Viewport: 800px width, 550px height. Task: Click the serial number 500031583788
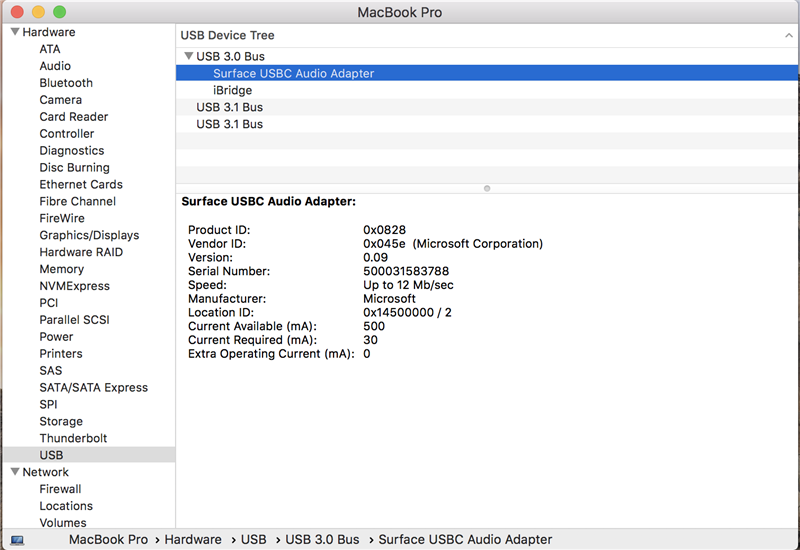coord(406,271)
